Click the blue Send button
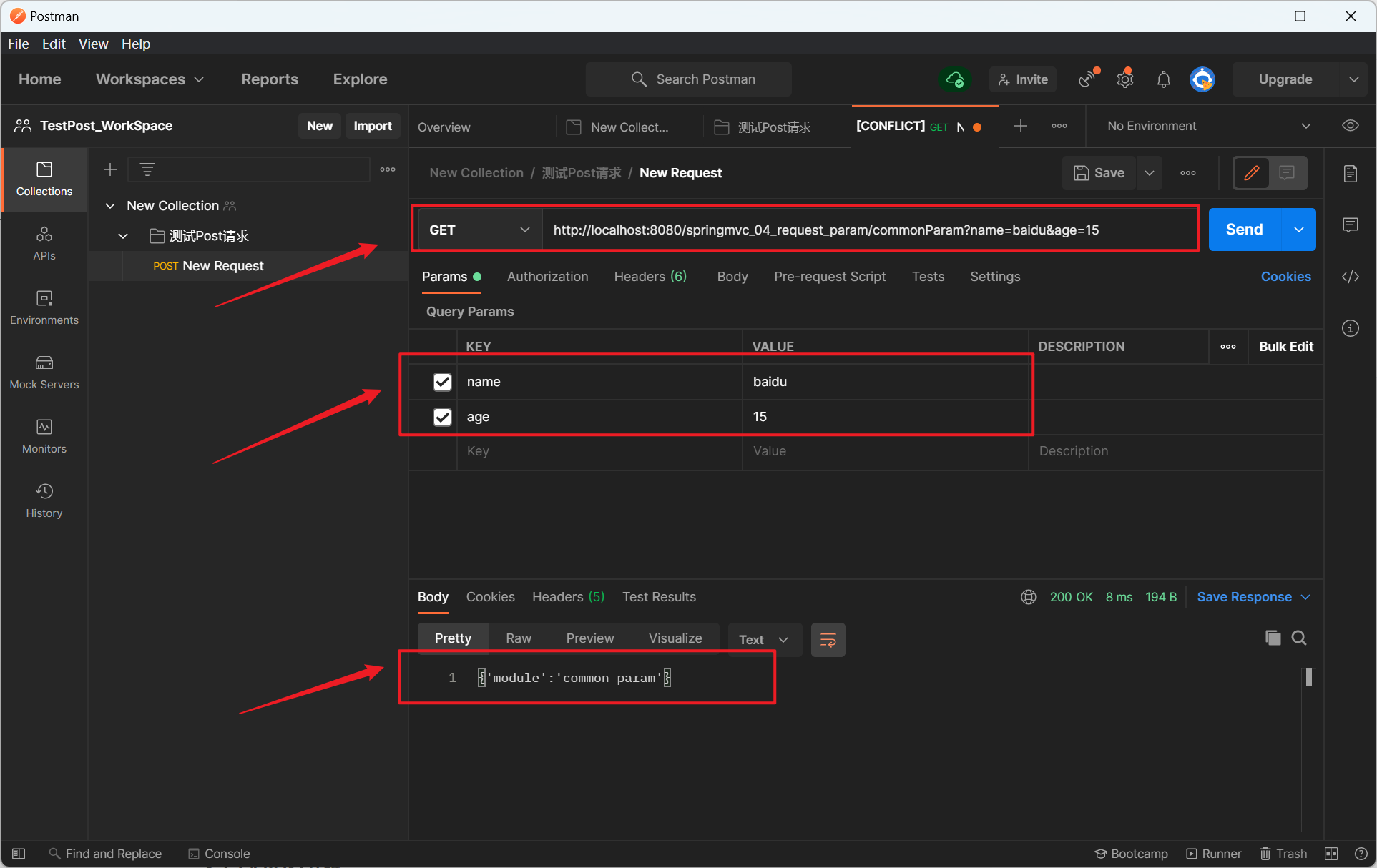Image resolution: width=1377 pixels, height=868 pixels. pos(1245,230)
